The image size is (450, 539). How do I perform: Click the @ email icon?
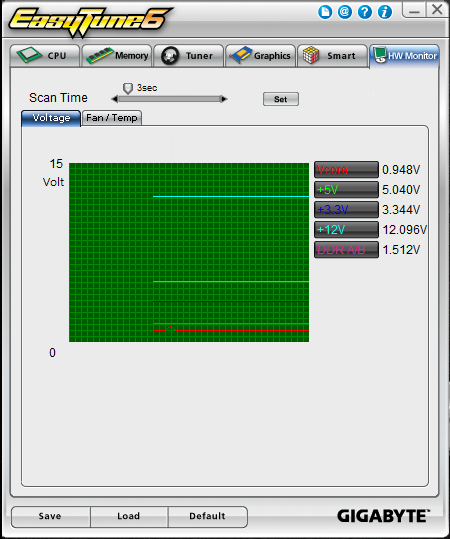click(x=345, y=12)
